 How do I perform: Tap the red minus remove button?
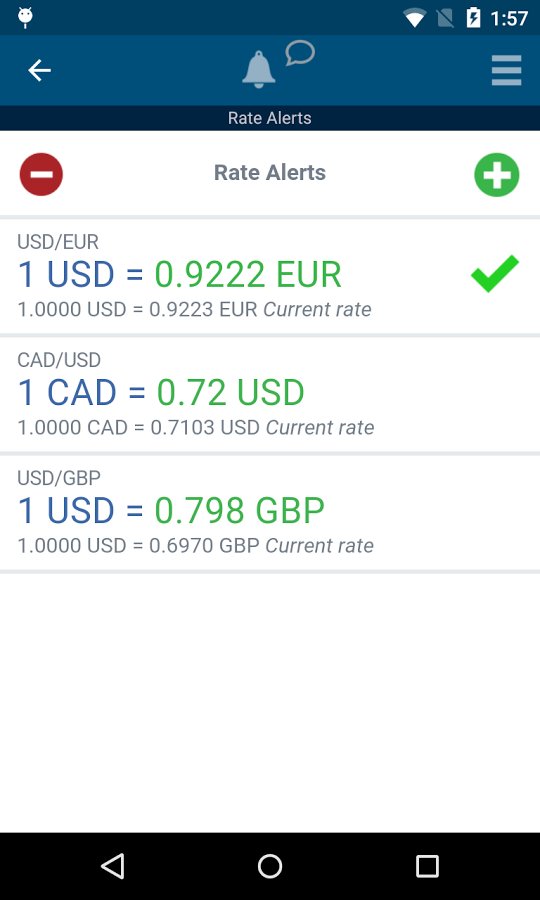pyautogui.click(x=41, y=174)
